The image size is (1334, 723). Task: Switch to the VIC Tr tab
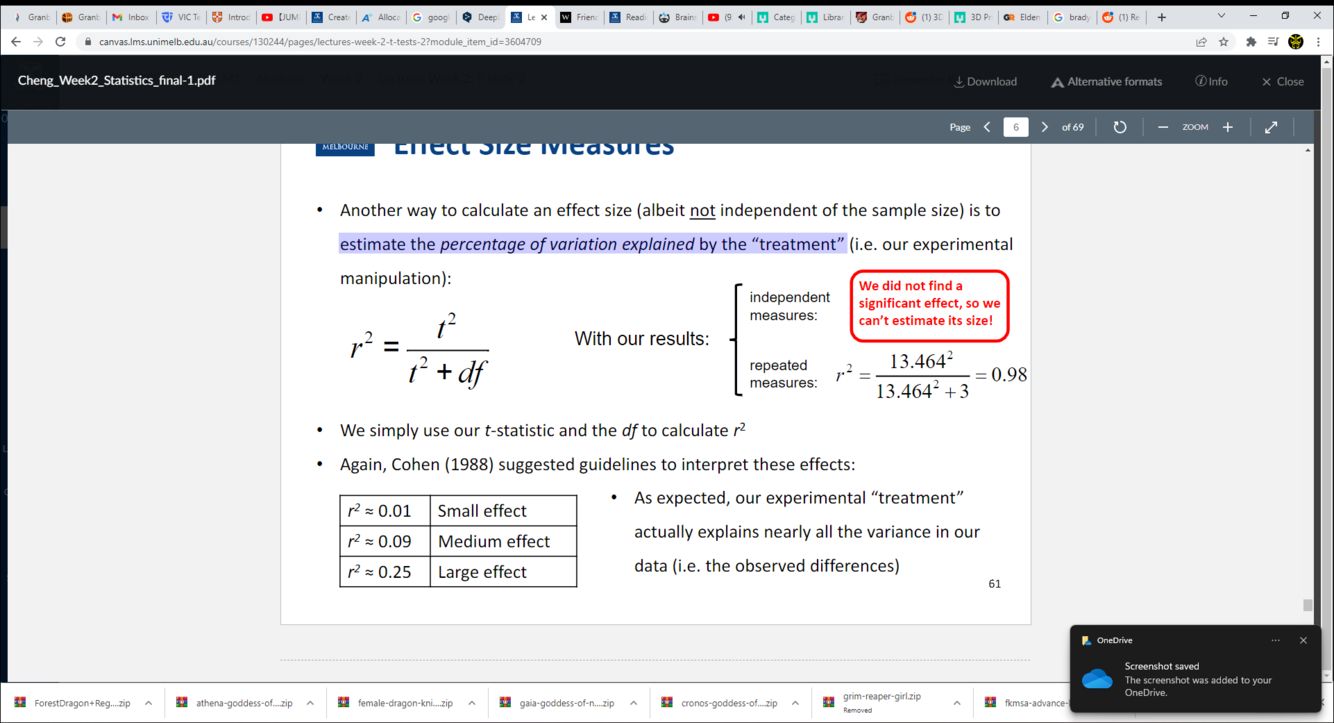coord(181,17)
